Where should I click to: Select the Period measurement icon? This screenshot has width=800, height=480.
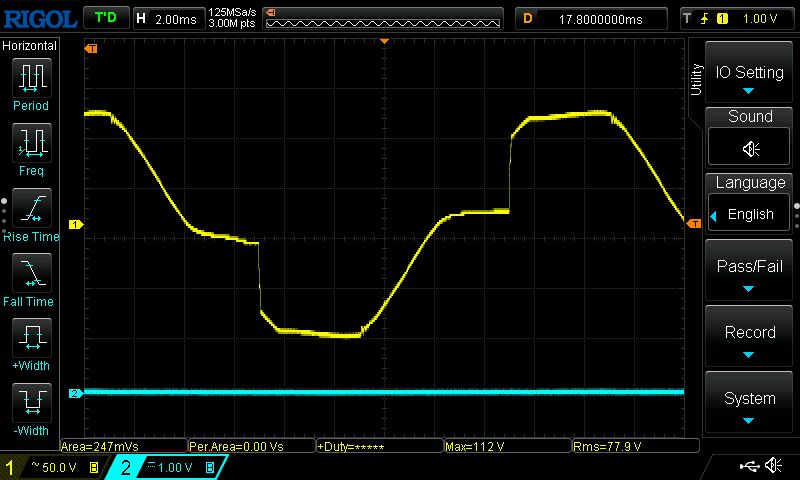pyautogui.click(x=32, y=78)
